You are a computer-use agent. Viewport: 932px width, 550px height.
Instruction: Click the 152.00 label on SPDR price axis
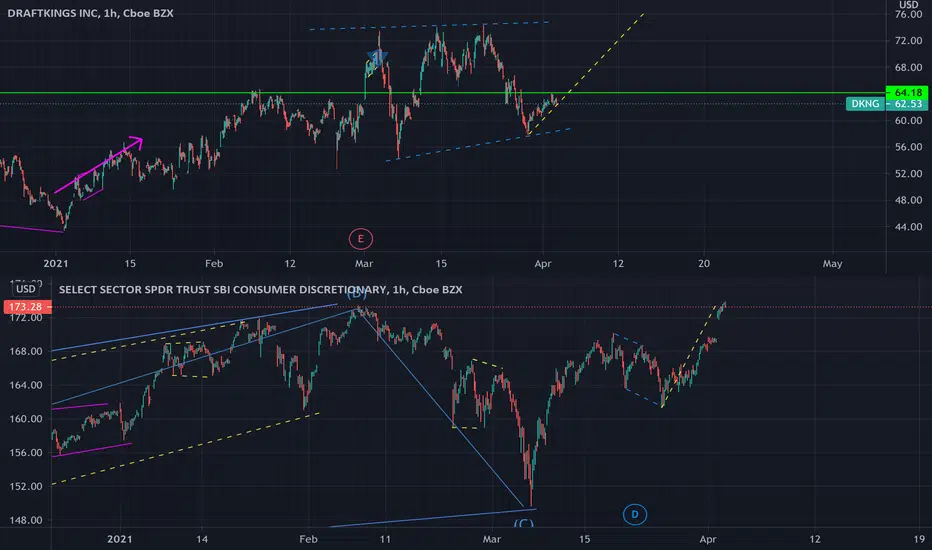coord(26,486)
